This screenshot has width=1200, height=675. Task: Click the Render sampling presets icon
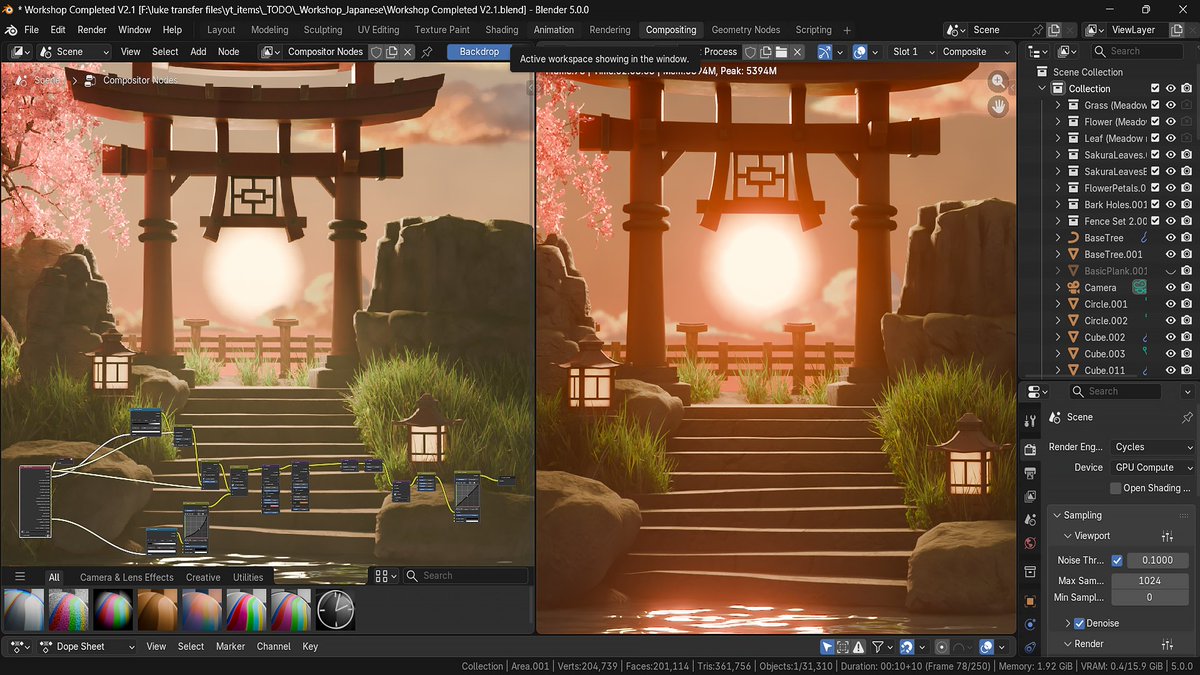[1167, 644]
